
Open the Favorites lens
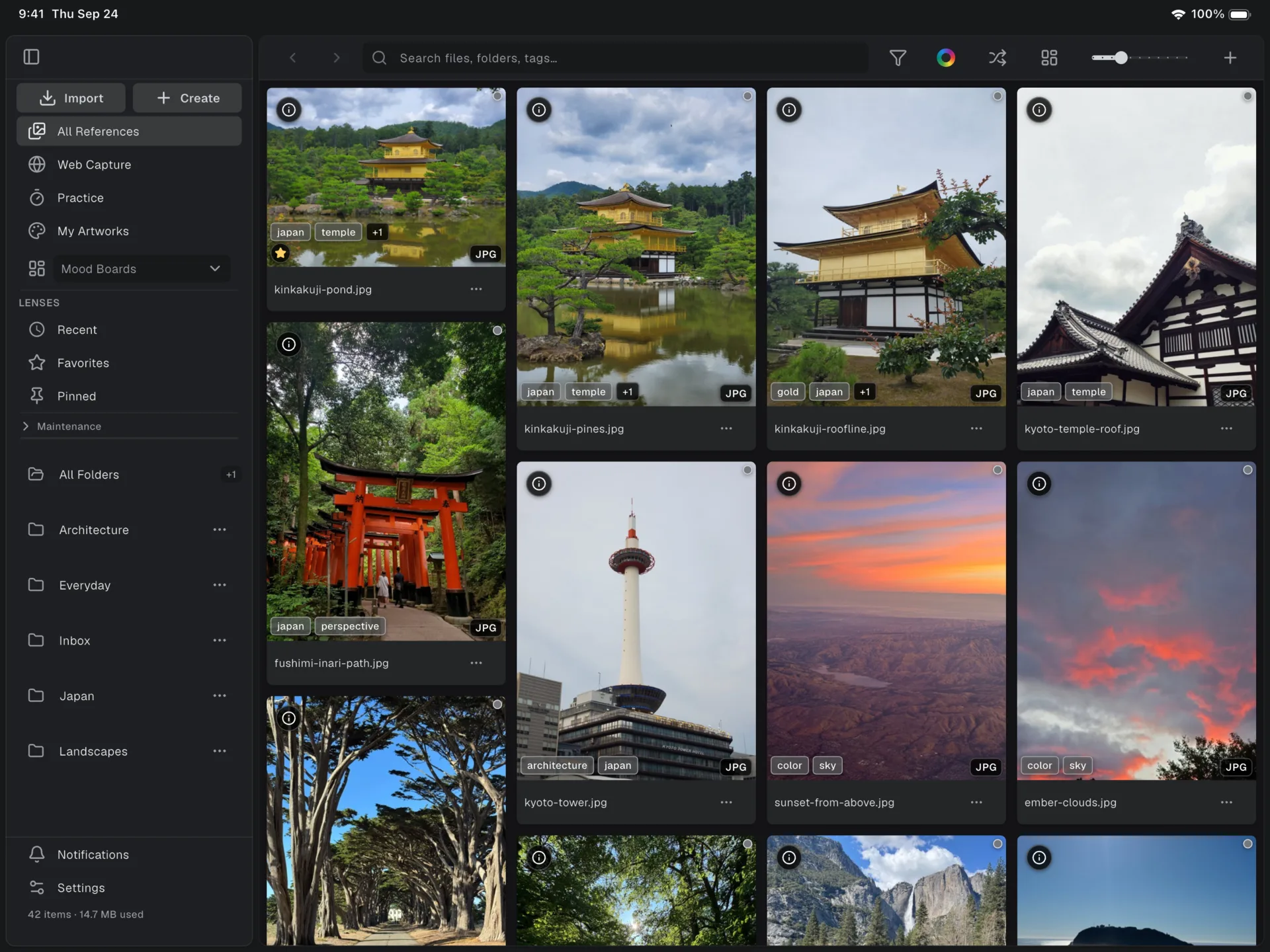(129, 363)
